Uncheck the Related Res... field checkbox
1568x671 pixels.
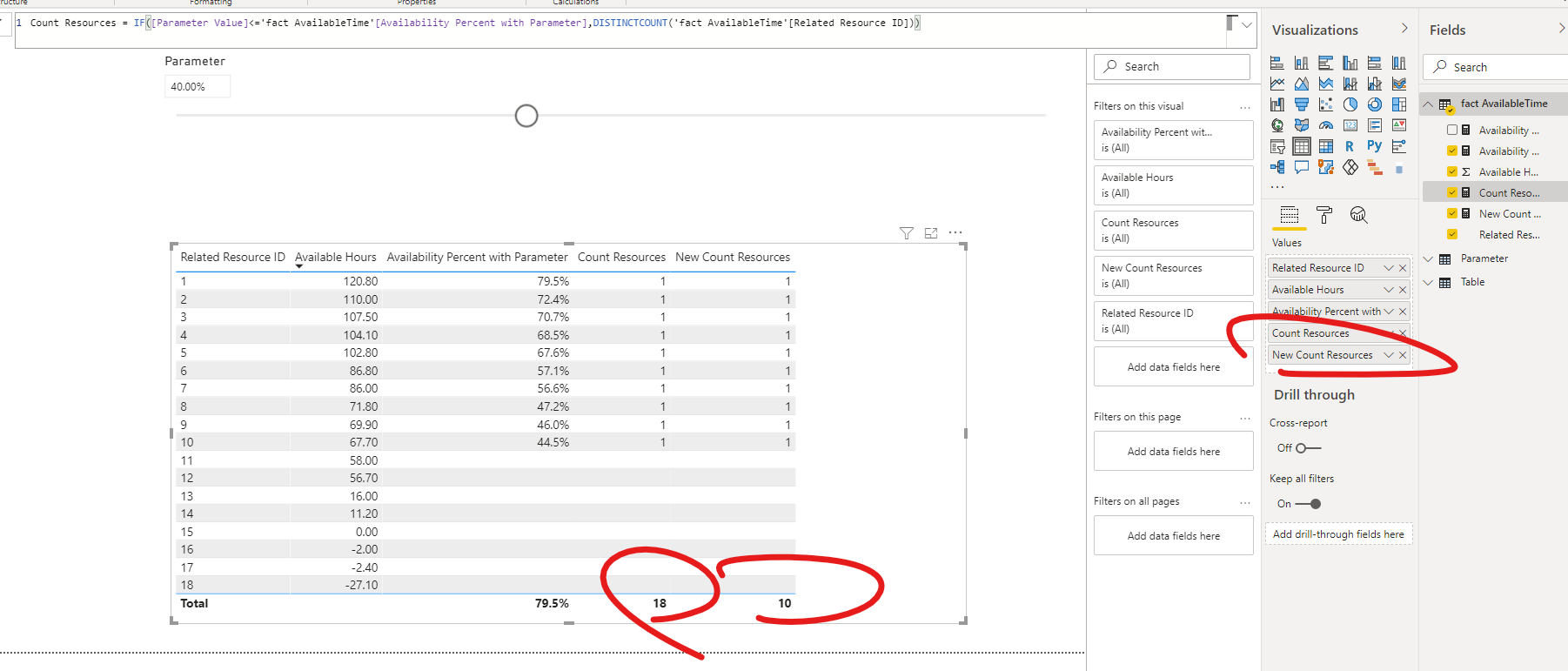(1452, 234)
